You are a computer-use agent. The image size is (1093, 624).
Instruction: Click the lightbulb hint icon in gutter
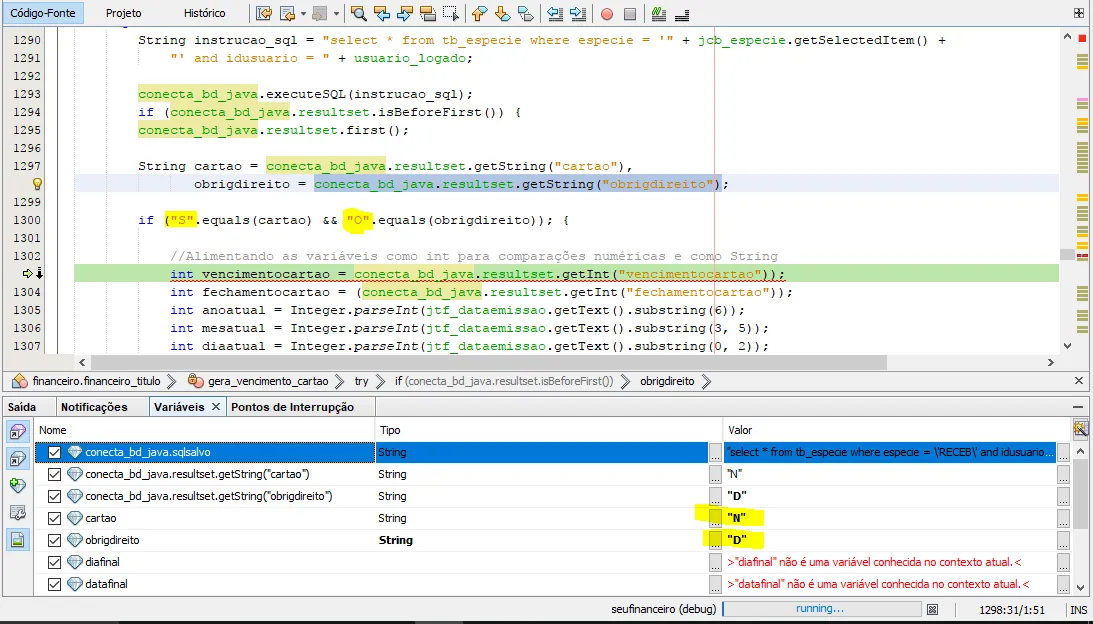[x=38, y=184]
